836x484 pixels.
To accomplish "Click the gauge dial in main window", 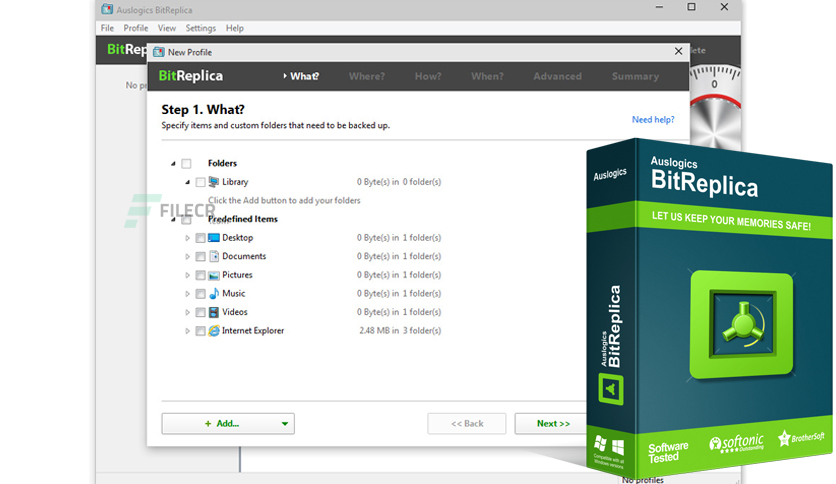I will coord(715,107).
